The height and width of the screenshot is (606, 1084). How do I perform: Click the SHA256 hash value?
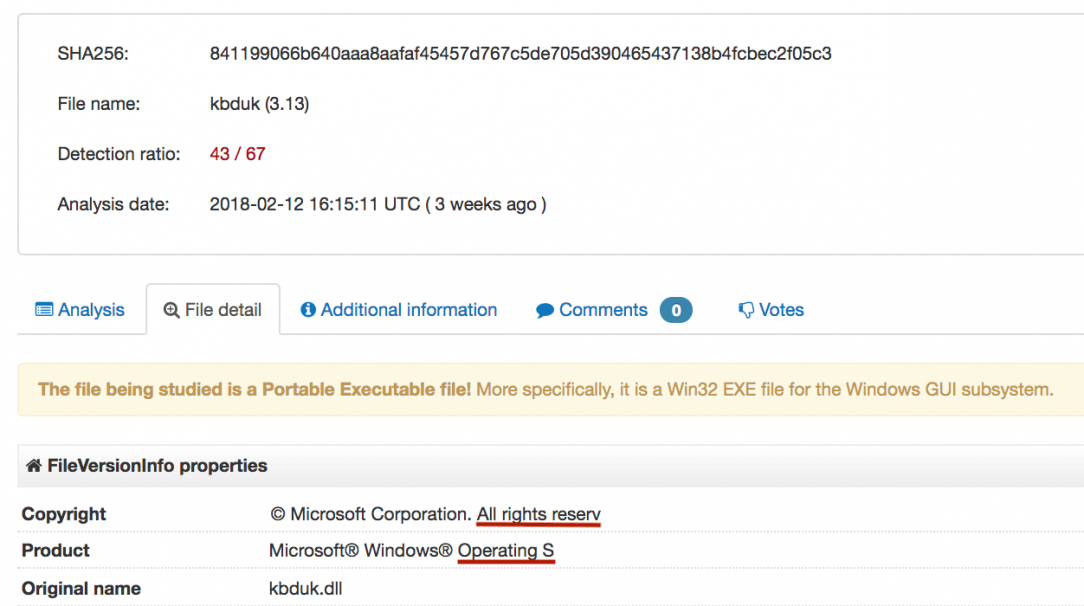pos(520,54)
